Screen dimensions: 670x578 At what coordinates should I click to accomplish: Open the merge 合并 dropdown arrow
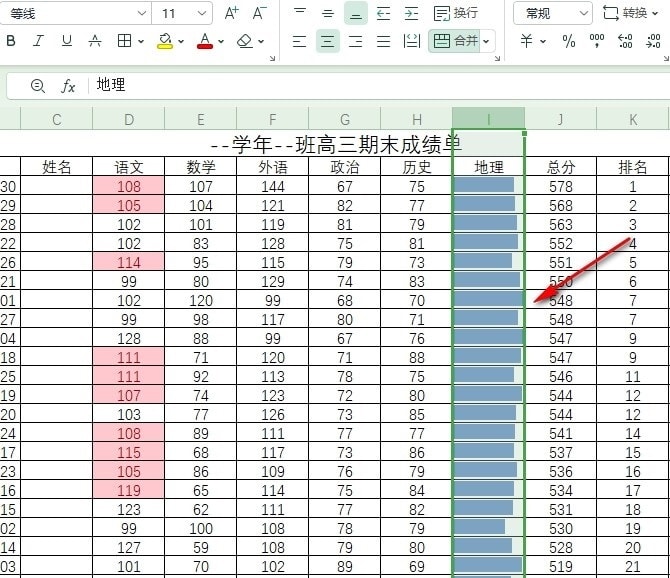pos(486,41)
